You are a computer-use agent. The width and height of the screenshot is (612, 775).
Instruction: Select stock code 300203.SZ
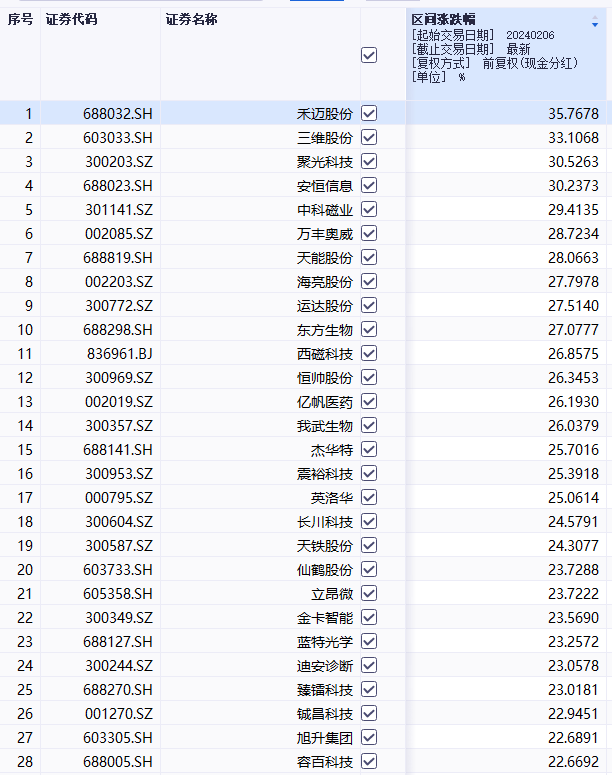(119, 162)
